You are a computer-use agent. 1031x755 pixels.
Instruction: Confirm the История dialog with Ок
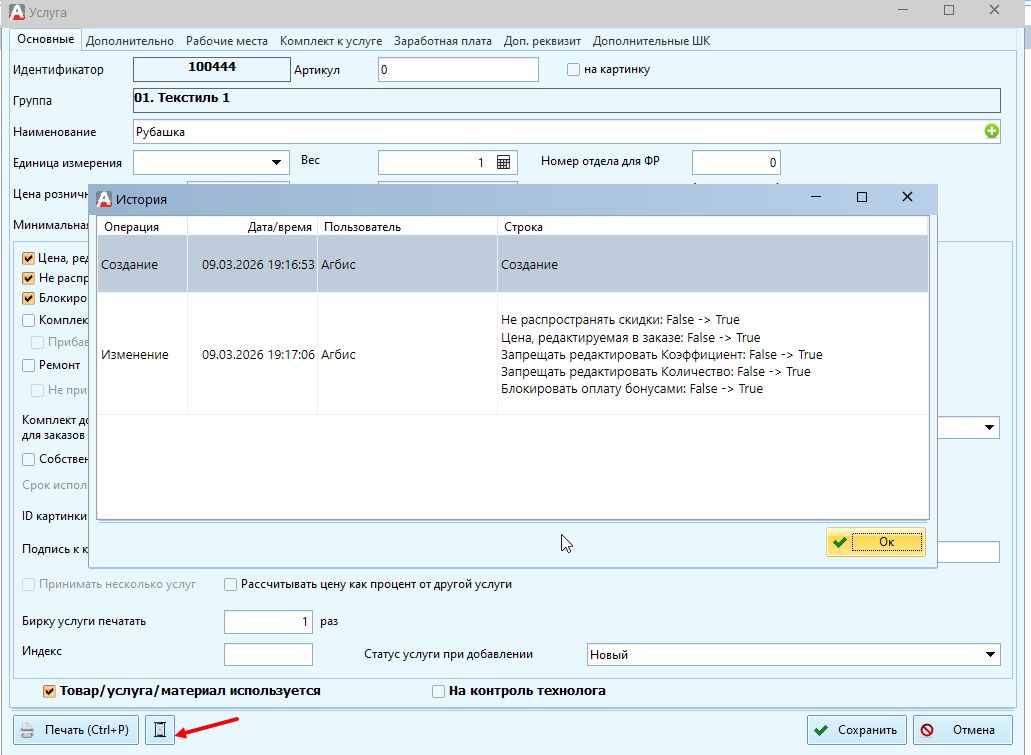[876, 542]
